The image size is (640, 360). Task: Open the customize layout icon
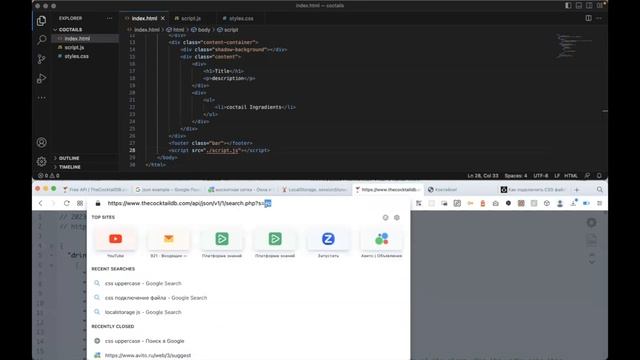pyautogui.click(x=600, y=6)
